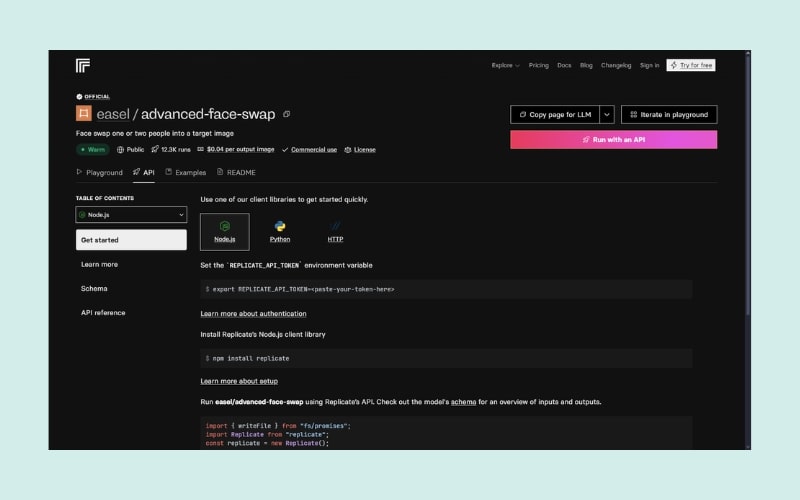Click the Python library label
This screenshot has width=800, height=500.
280,239
